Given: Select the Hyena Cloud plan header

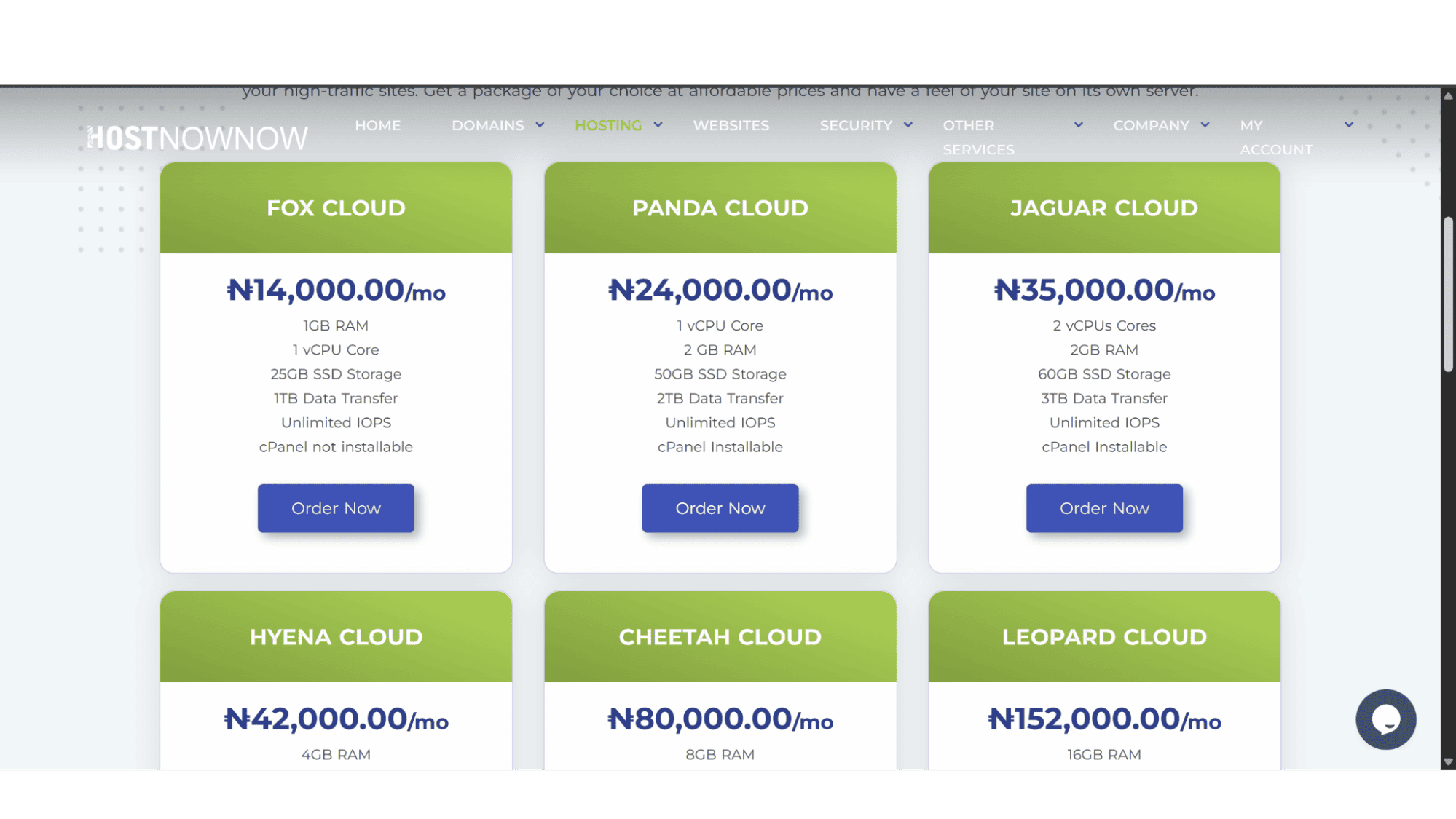Looking at the screenshot, I should click(x=336, y=637).
